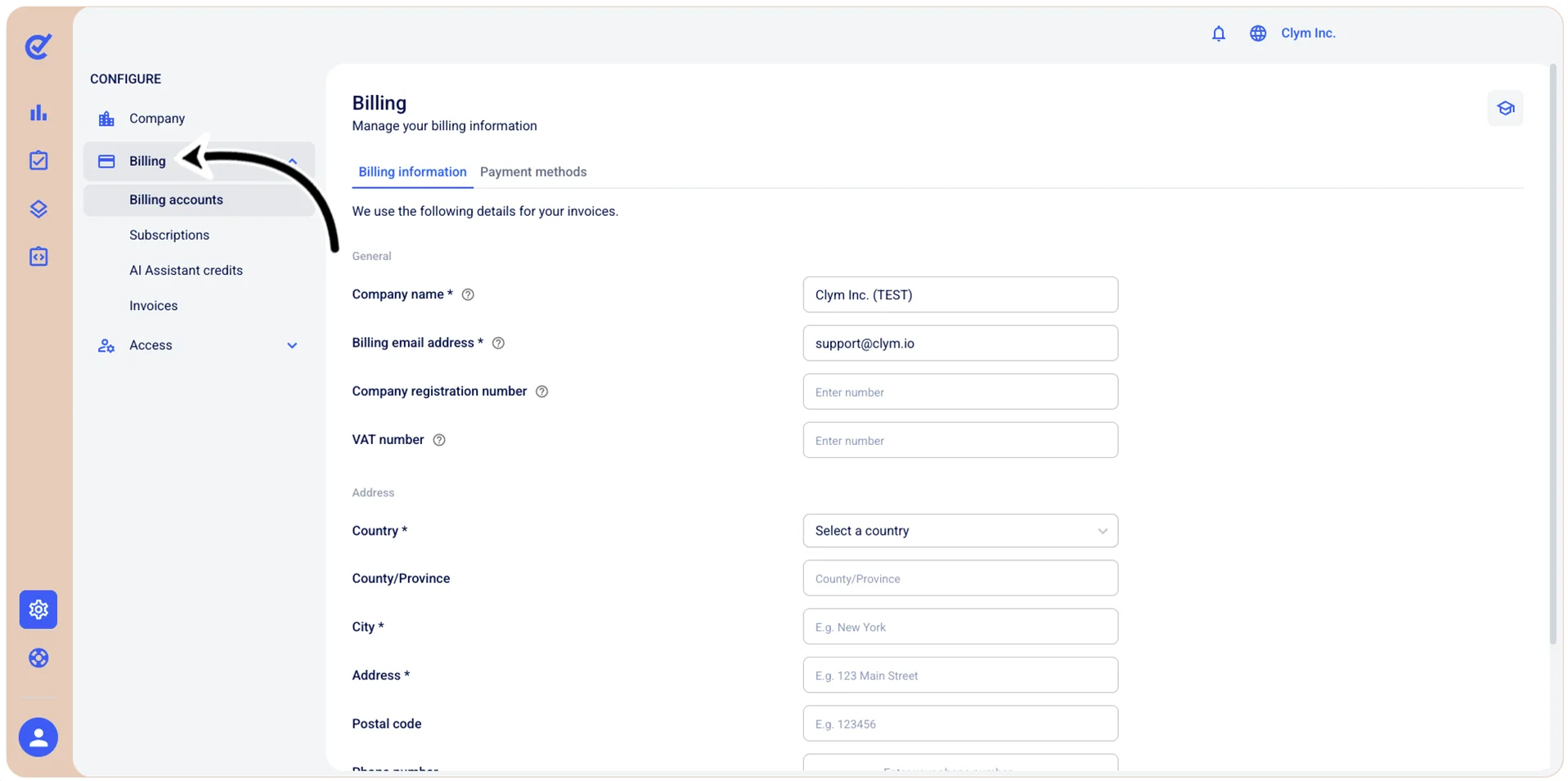Open the notifications bell
The width and height of the screenshot is (1568, 781).
(1219, 34)
